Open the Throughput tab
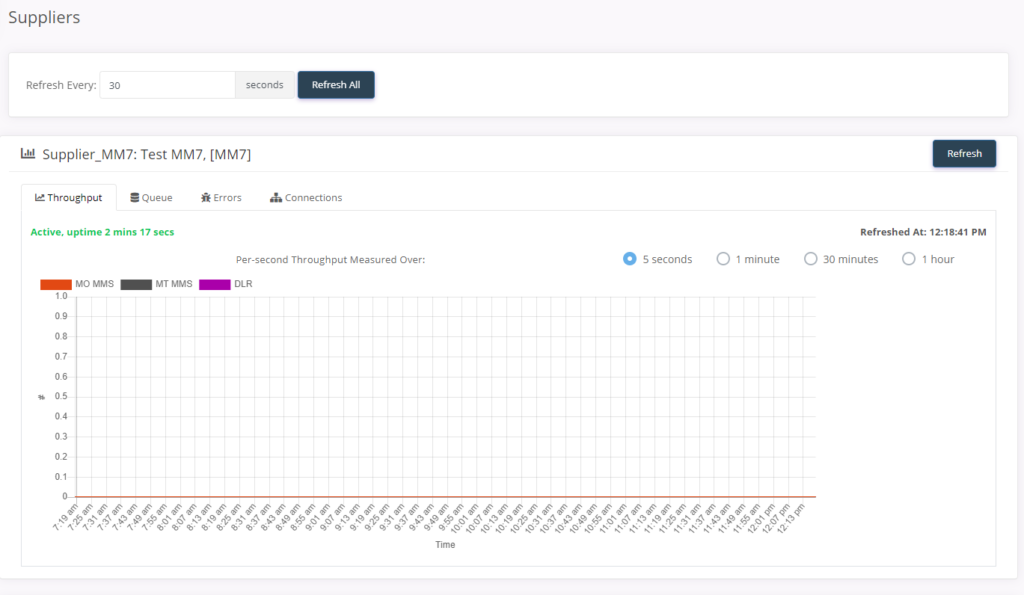 (69, 197)
